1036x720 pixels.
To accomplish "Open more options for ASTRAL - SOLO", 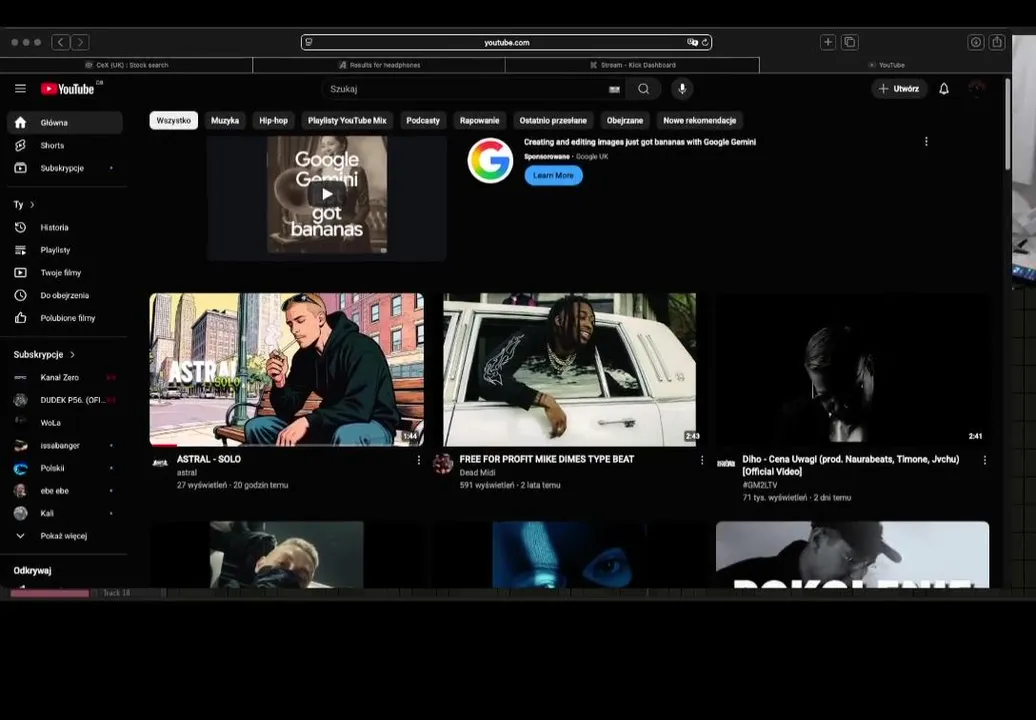I will (419, 460).
